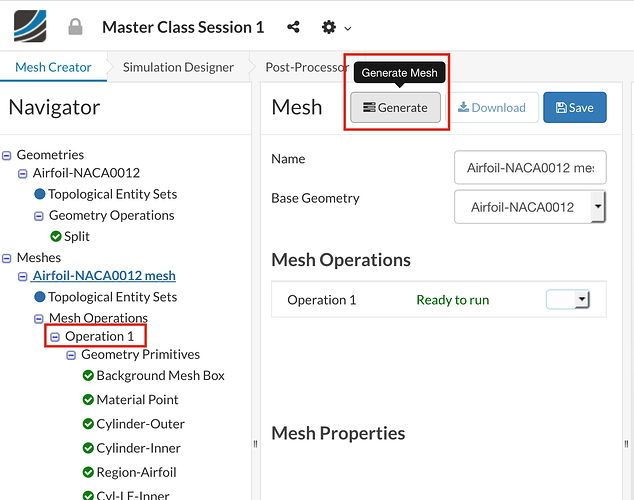Click green check beside Background Mesh Box

(88, 376)
